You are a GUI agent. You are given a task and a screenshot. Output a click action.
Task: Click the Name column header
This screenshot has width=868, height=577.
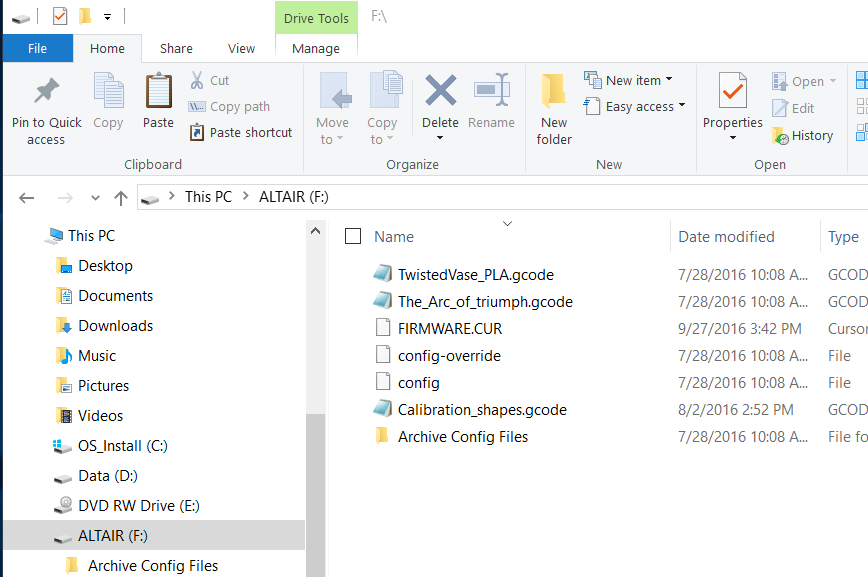pos(394,236)
